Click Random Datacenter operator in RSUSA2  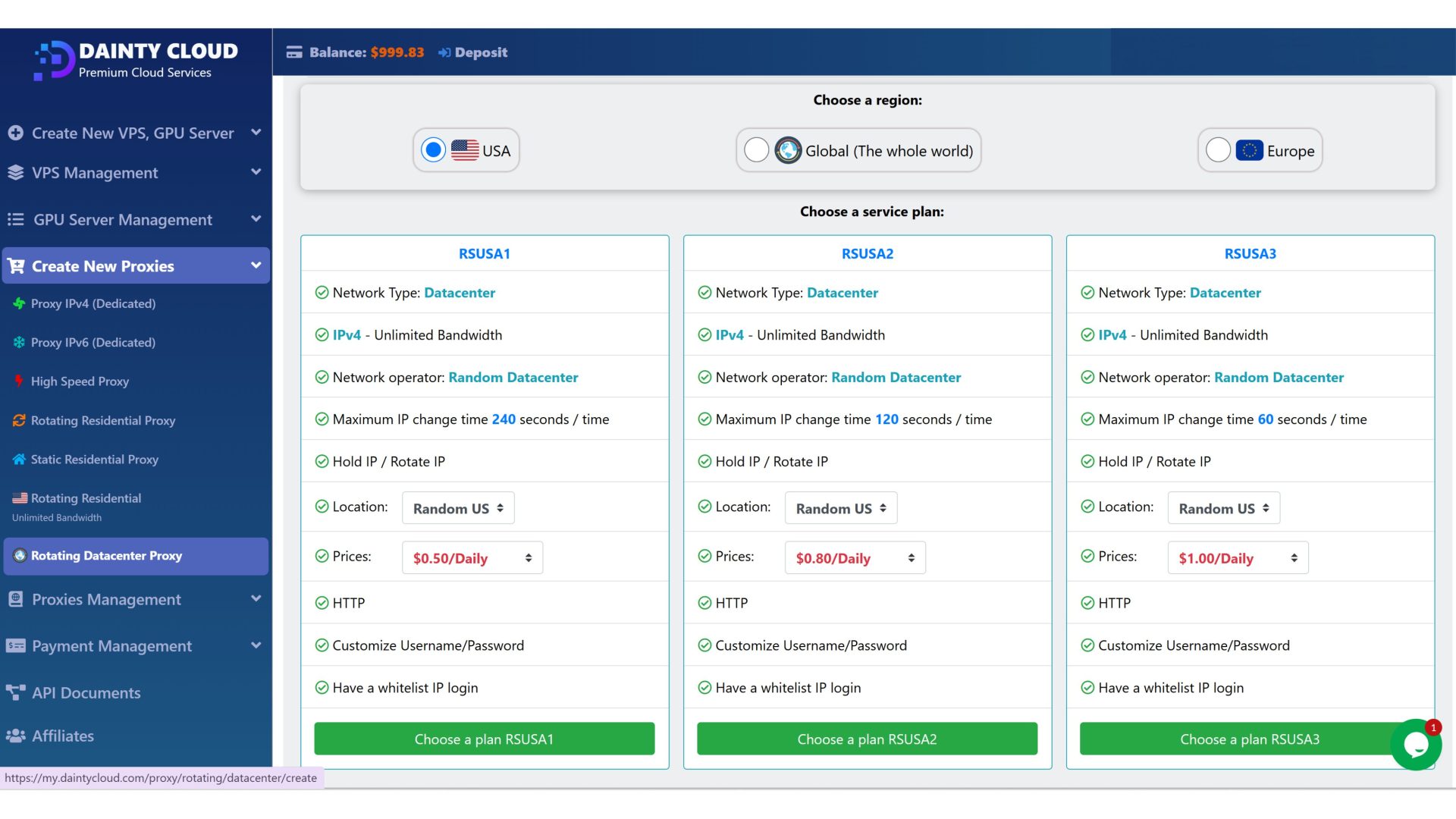coord(896,377)
